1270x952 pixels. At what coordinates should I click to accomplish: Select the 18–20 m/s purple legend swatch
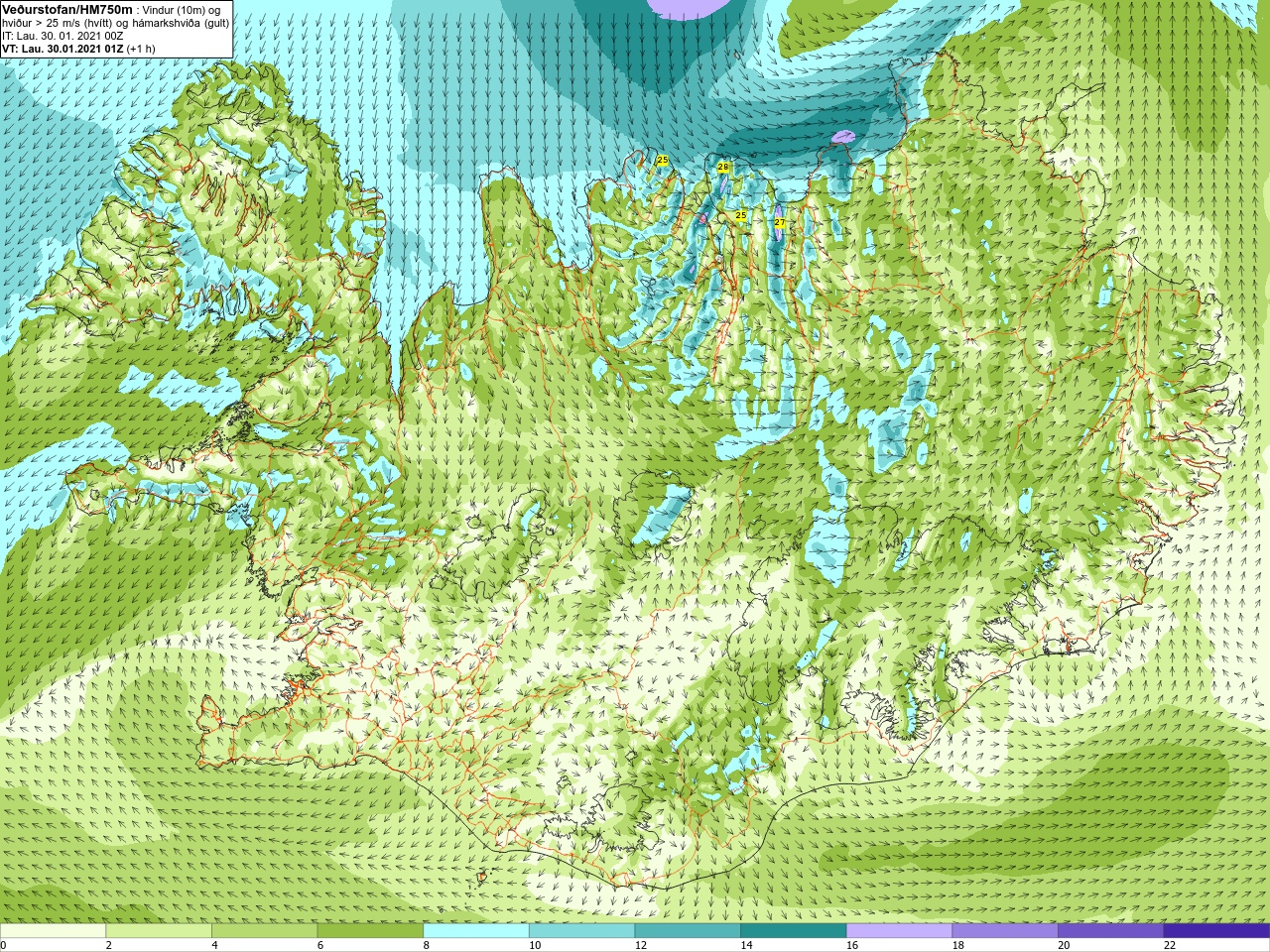pos(1005,930)
